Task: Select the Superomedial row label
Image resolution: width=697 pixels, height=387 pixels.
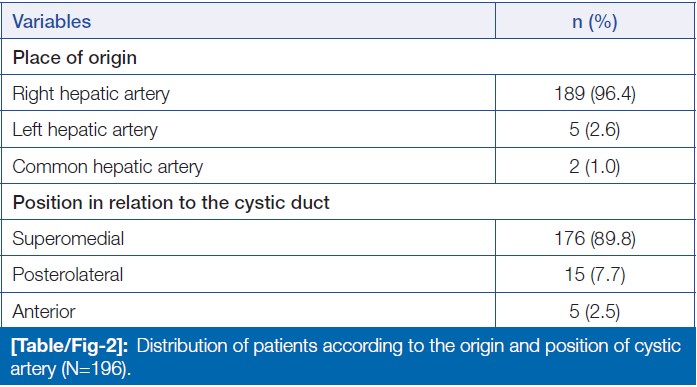Action: click(x=68, y=239)
